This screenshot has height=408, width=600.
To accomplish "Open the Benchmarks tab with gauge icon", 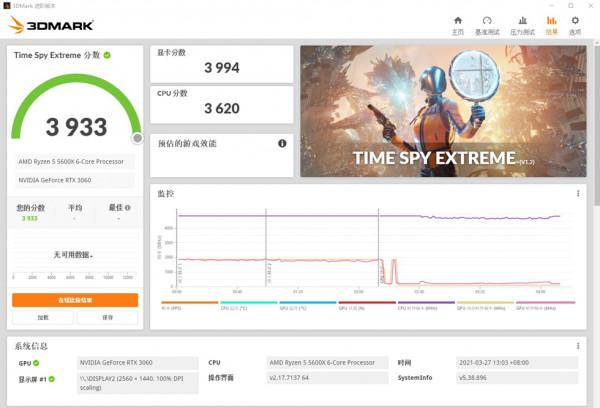I will pos(487,25).
